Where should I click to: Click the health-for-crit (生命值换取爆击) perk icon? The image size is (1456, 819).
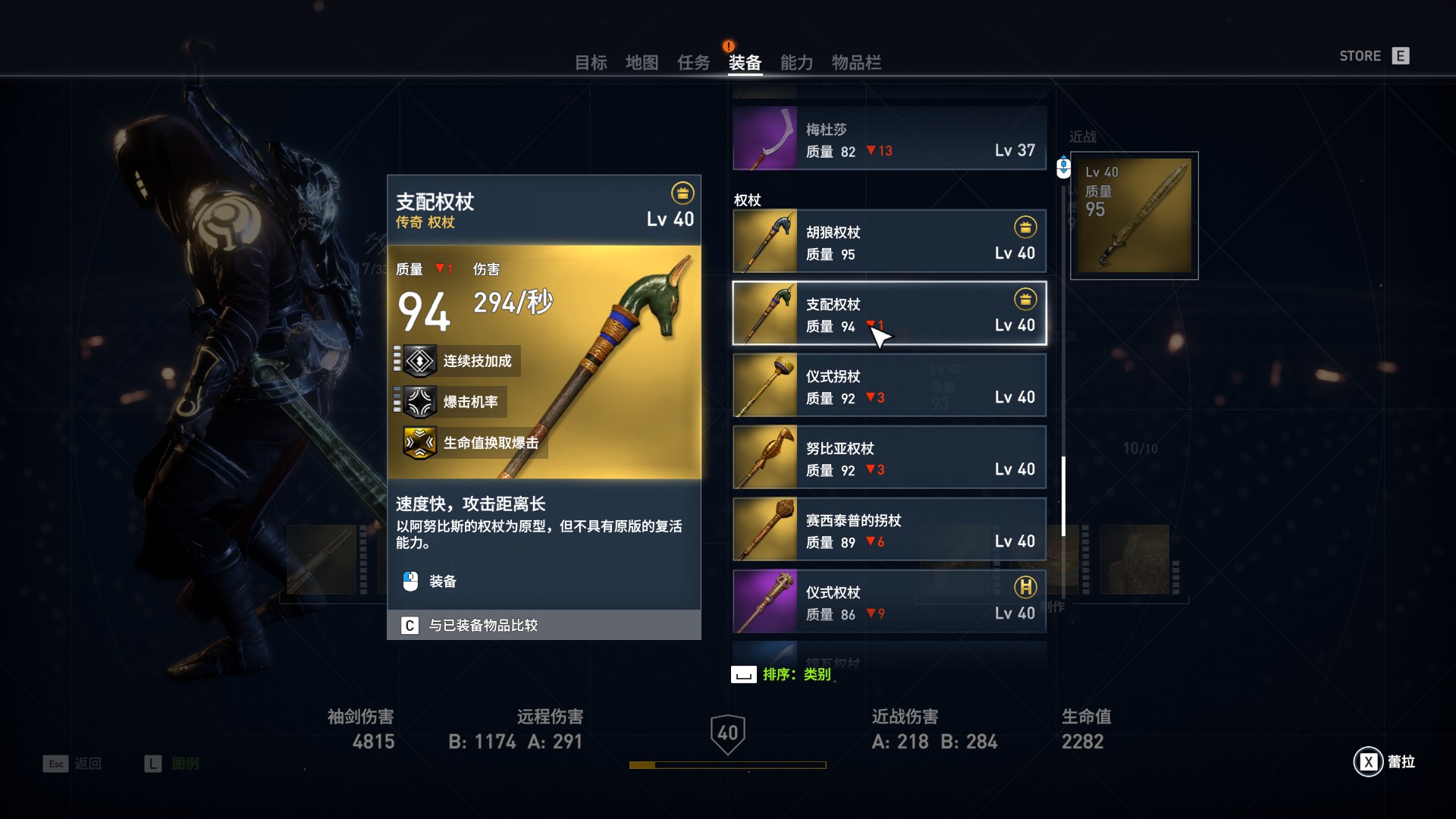point(420,443)
